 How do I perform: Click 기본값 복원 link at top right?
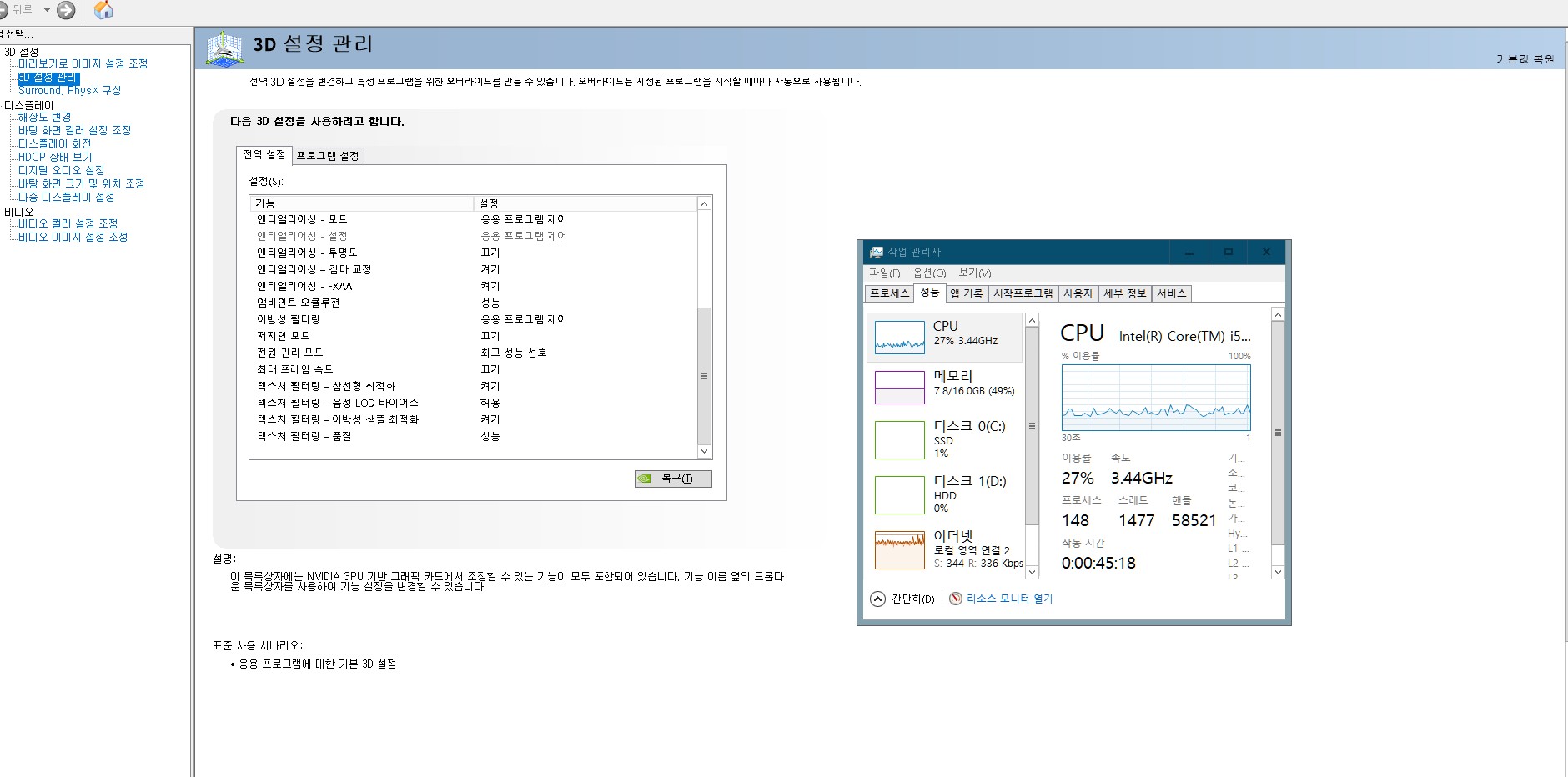click(1525, 59)
